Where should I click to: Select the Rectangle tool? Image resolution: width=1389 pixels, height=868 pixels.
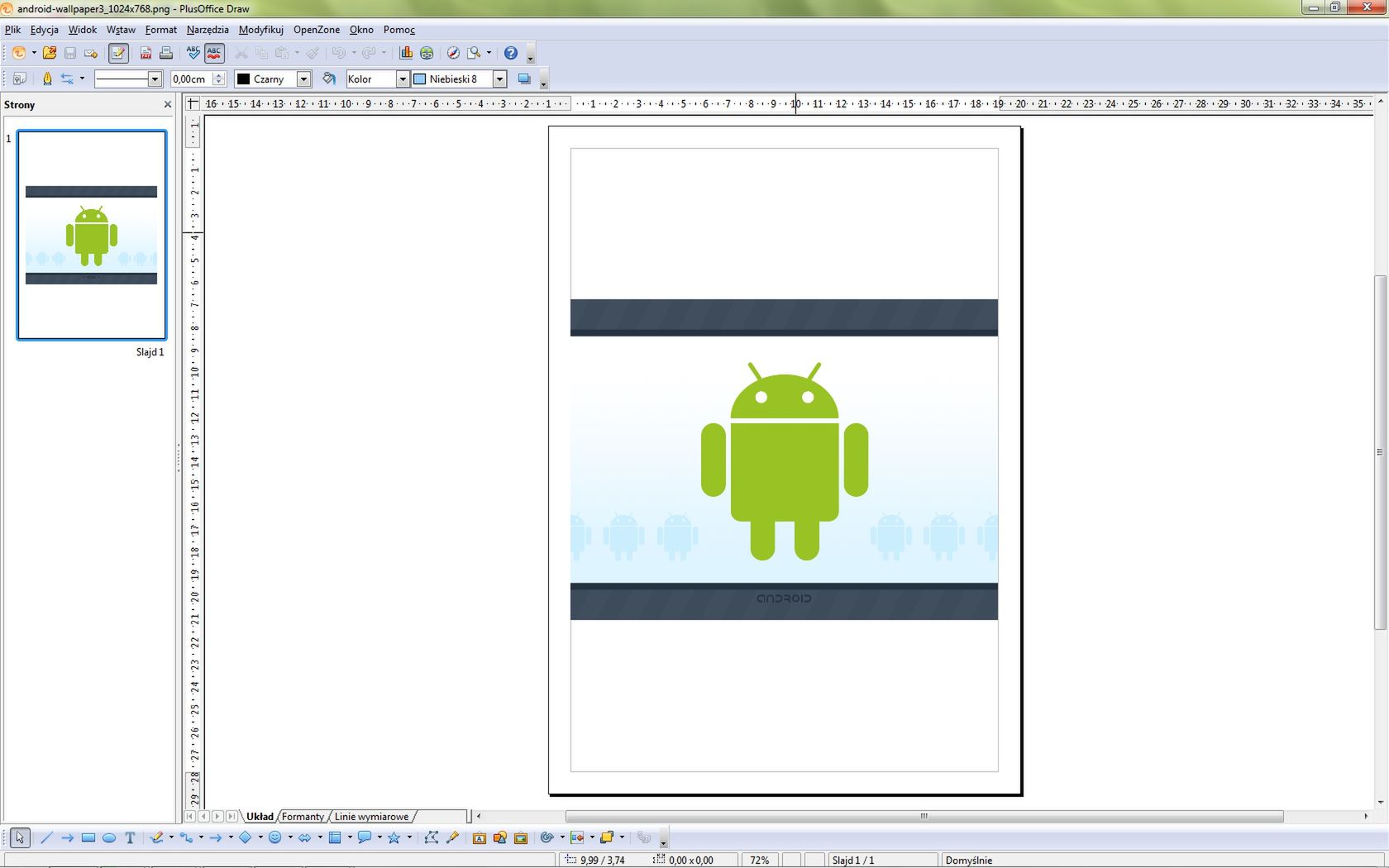pyautogui.click(x=88, y=837)
